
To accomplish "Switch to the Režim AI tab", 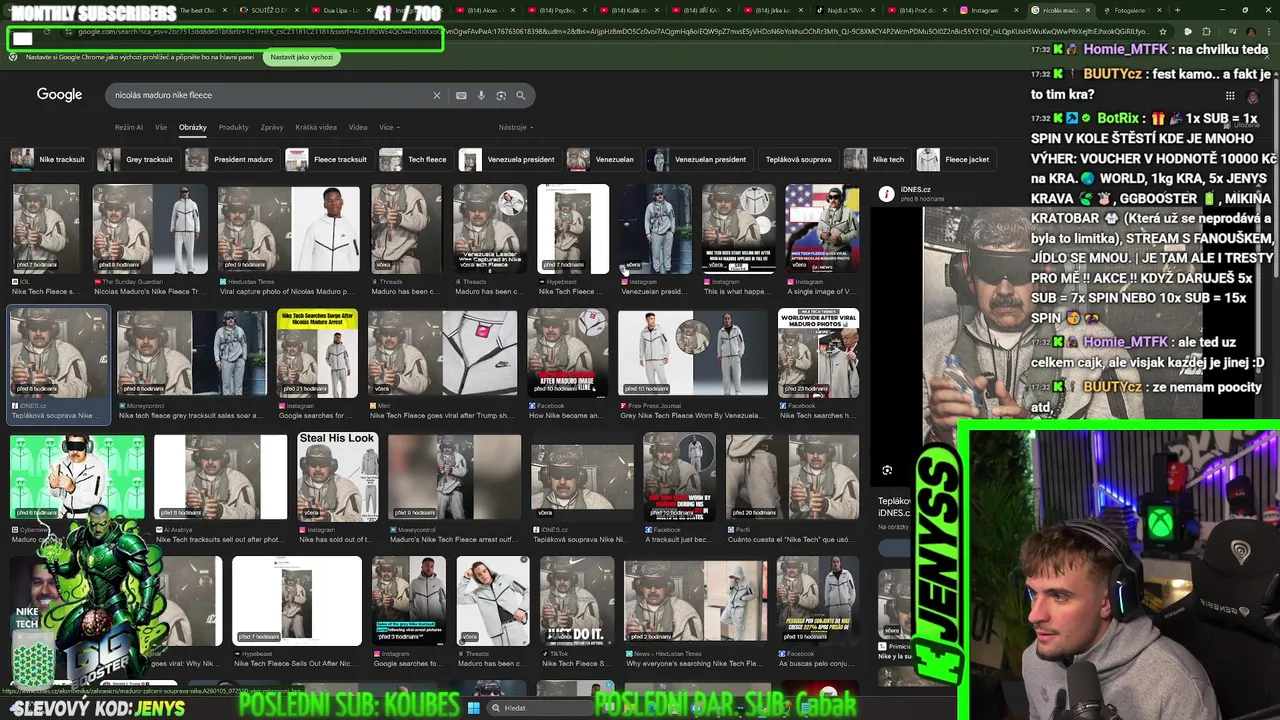I will pyautogui.click(x=129, y=127).
